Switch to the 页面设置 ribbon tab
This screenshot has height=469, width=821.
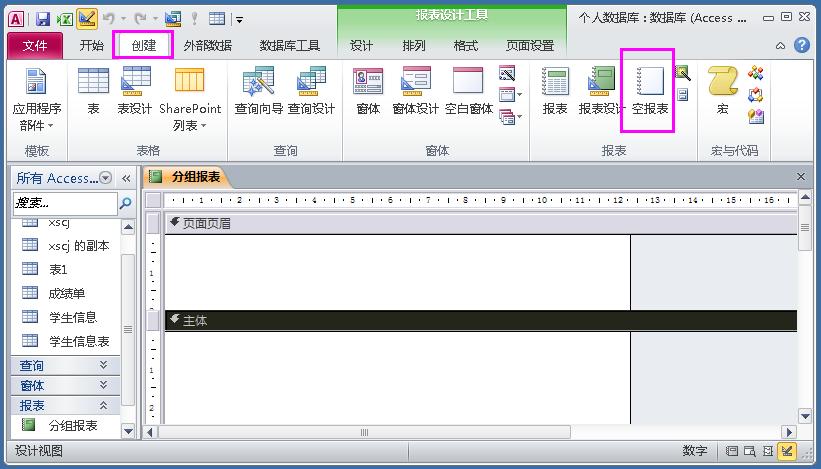(530, 46)
